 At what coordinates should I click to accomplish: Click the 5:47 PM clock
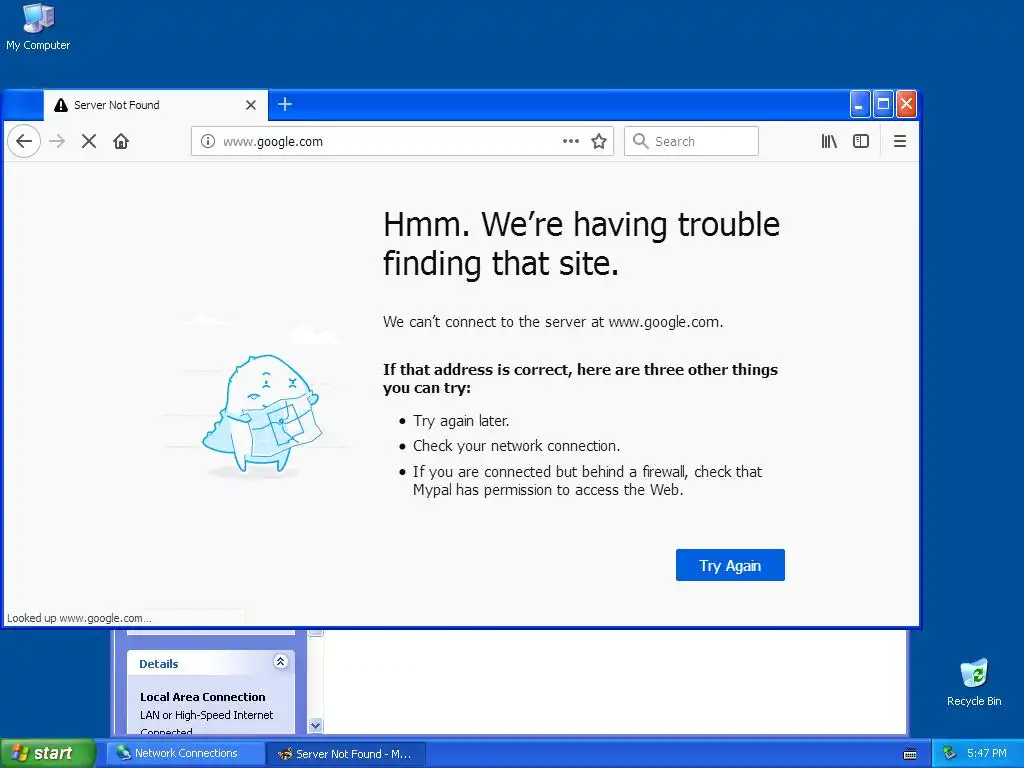(987, 754)
